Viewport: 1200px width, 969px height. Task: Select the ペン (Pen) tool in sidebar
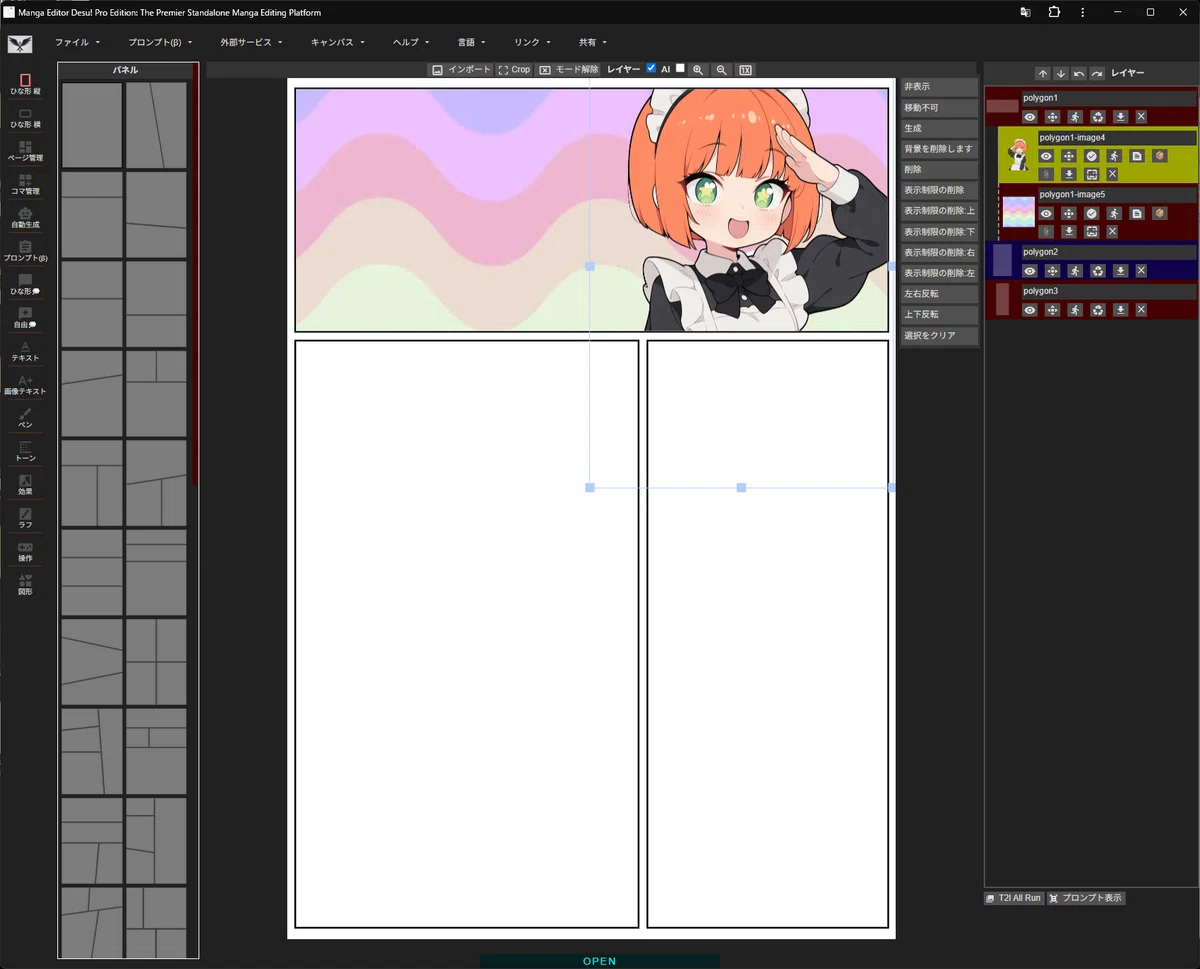(25, 418)
